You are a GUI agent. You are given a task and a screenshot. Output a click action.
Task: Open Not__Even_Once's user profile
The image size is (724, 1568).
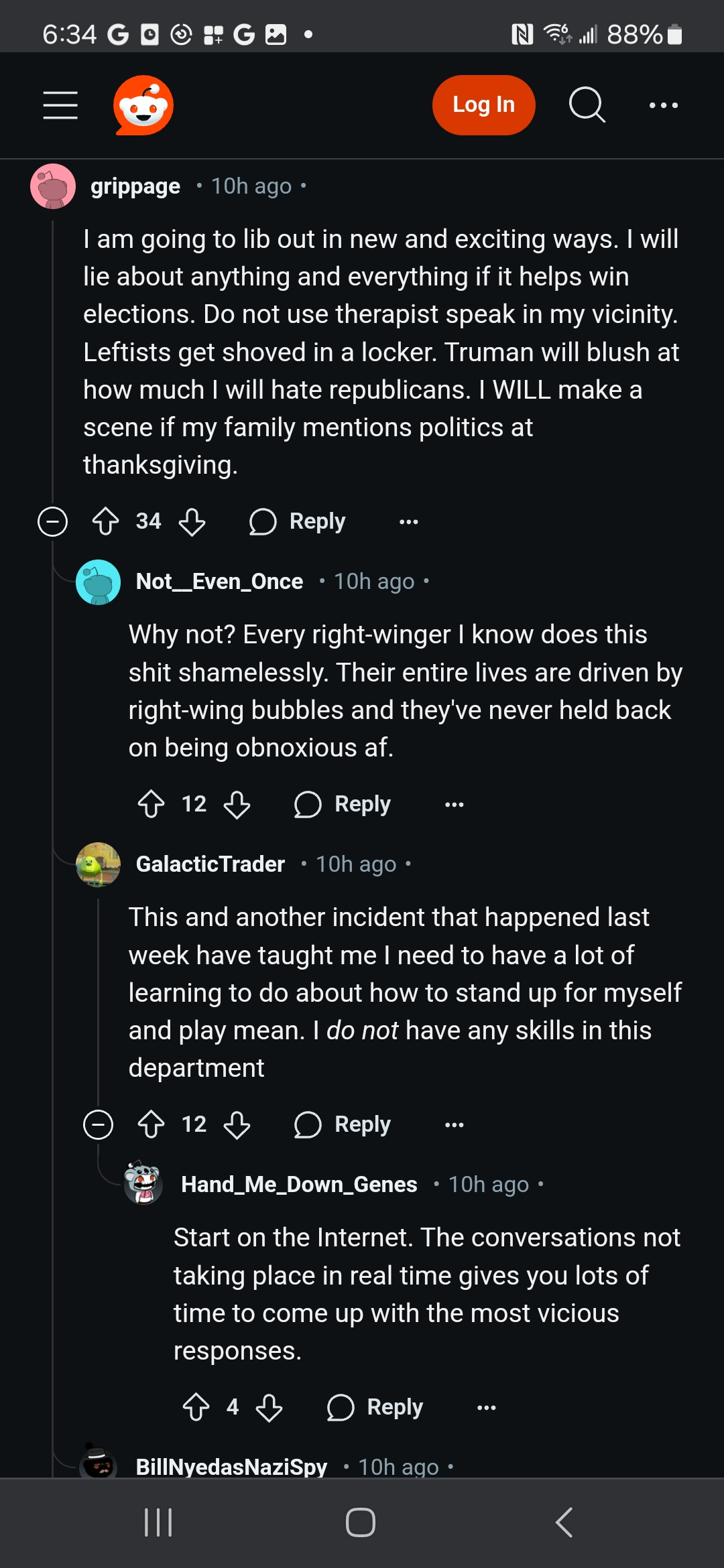[x=219, y=582]
